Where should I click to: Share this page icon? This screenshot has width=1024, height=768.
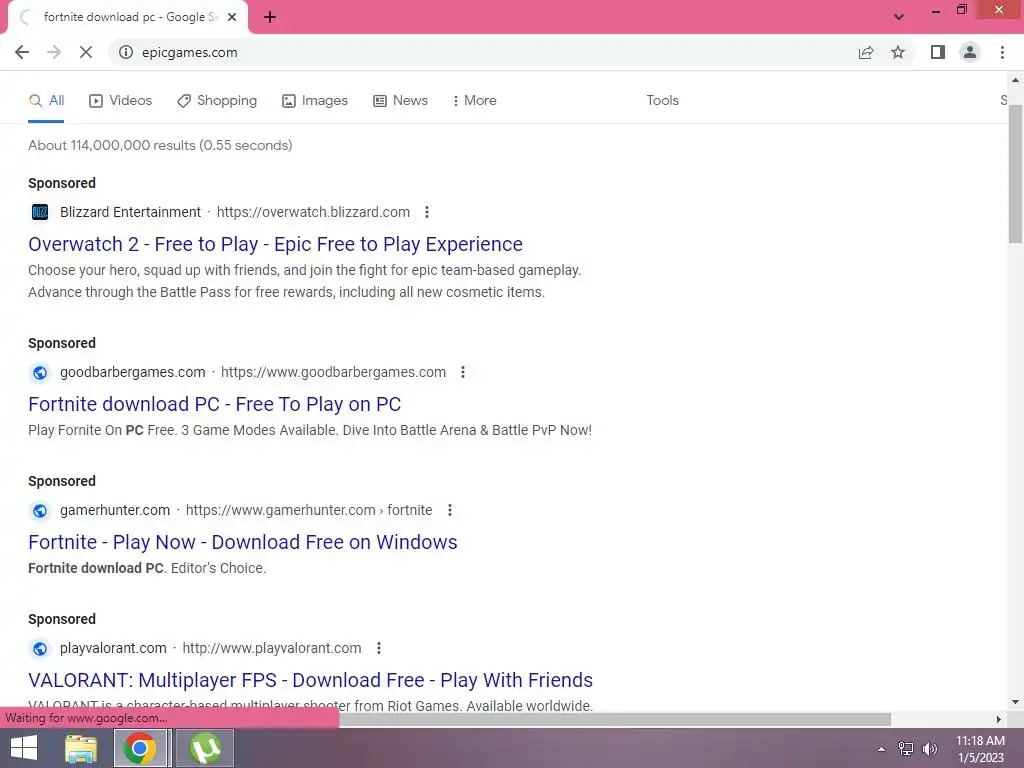[866, 52]
